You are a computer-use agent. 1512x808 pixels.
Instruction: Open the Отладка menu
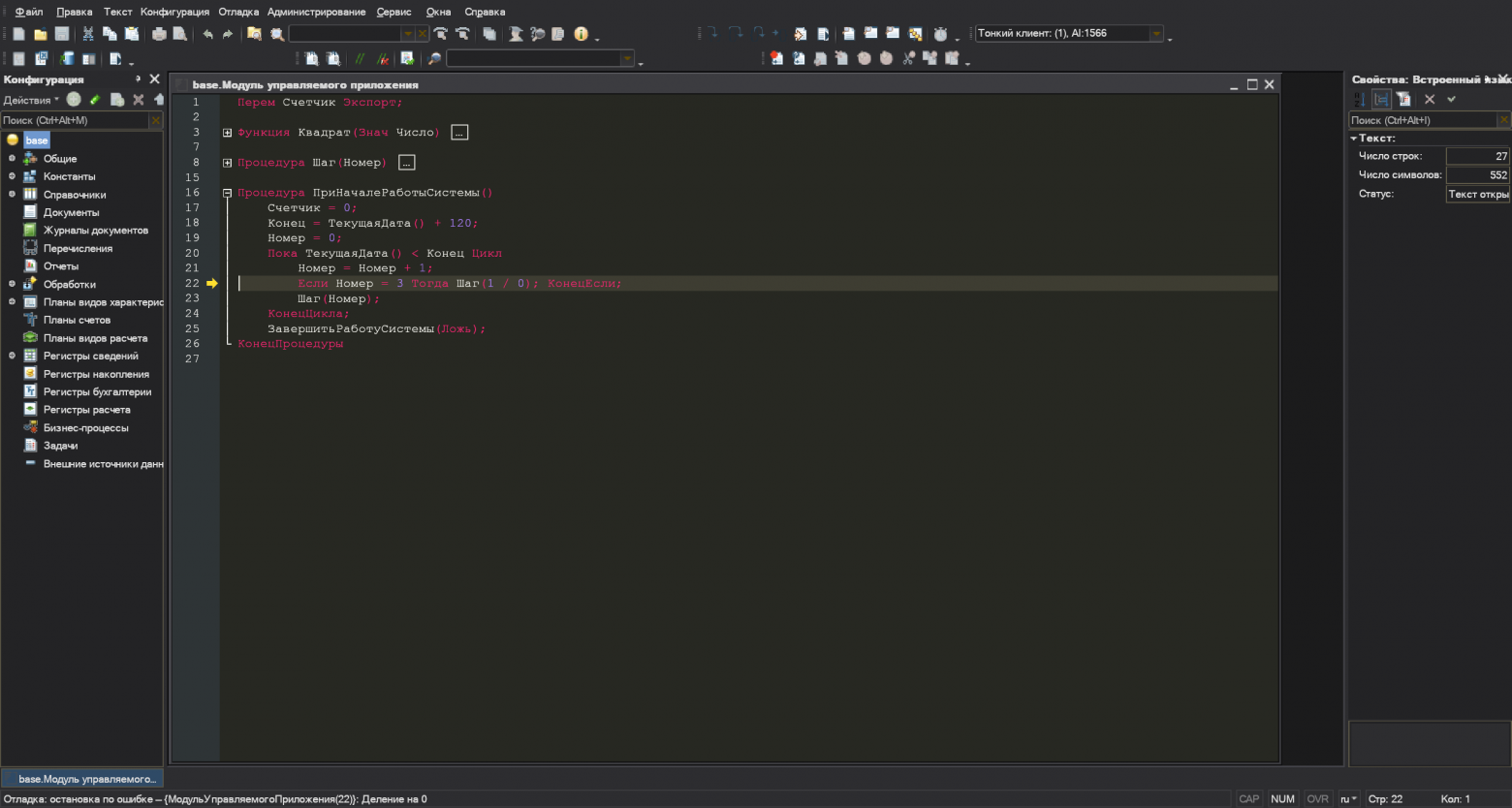238,12
